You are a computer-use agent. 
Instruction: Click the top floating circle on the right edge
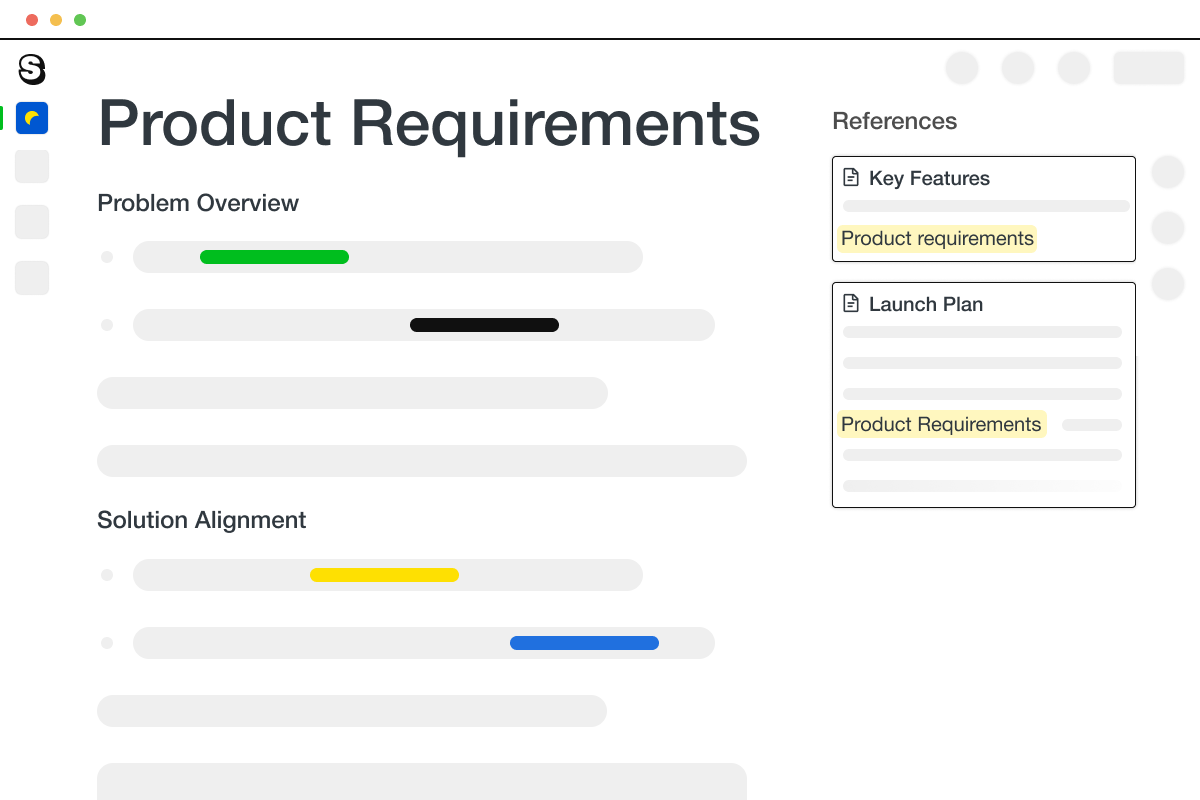tap(1168, 172)
